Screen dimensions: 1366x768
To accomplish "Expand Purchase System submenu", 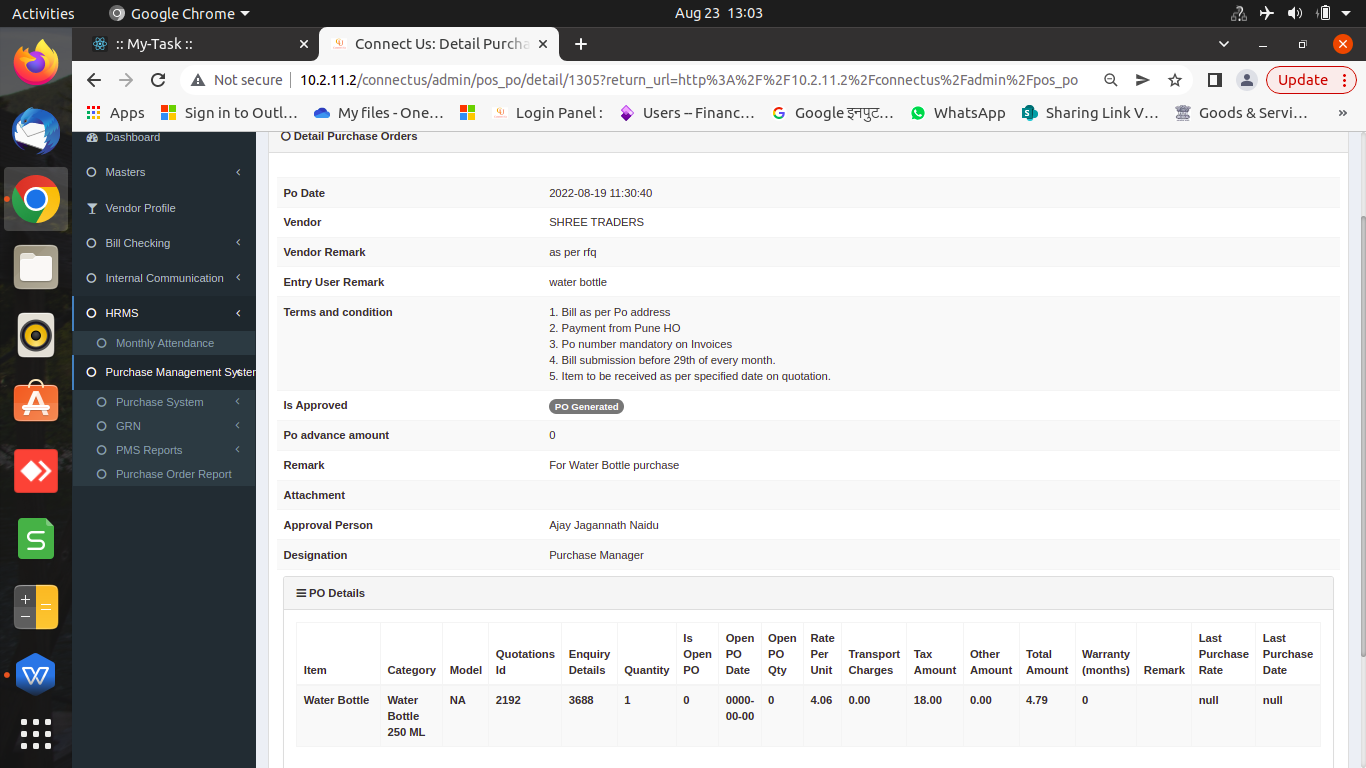I will click(164, 402).
